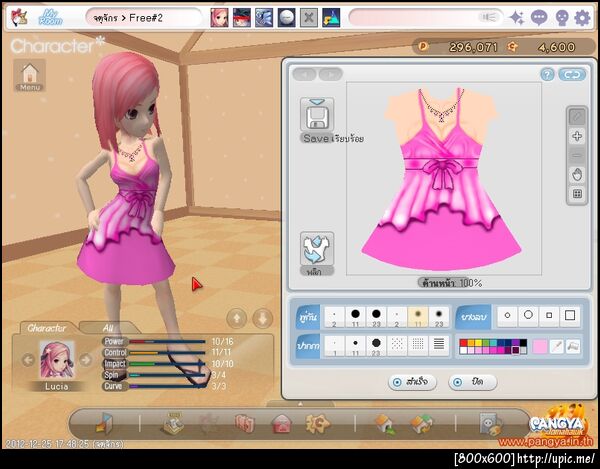Click the down arrow round button
The height and width of the screenshot is (469, 600).
[x=262, y=318]
